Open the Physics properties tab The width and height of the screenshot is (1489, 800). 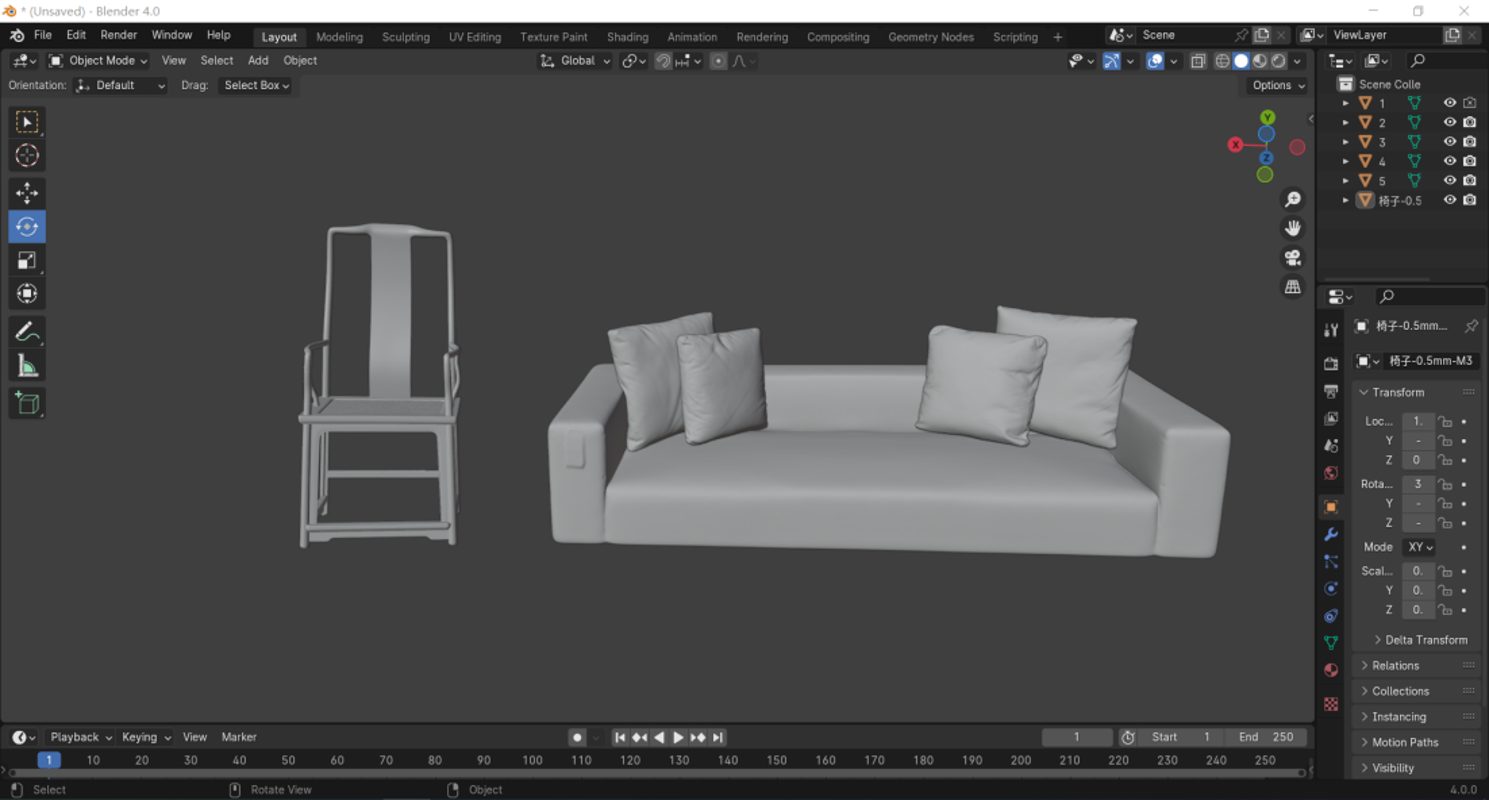coord(1331,589)
